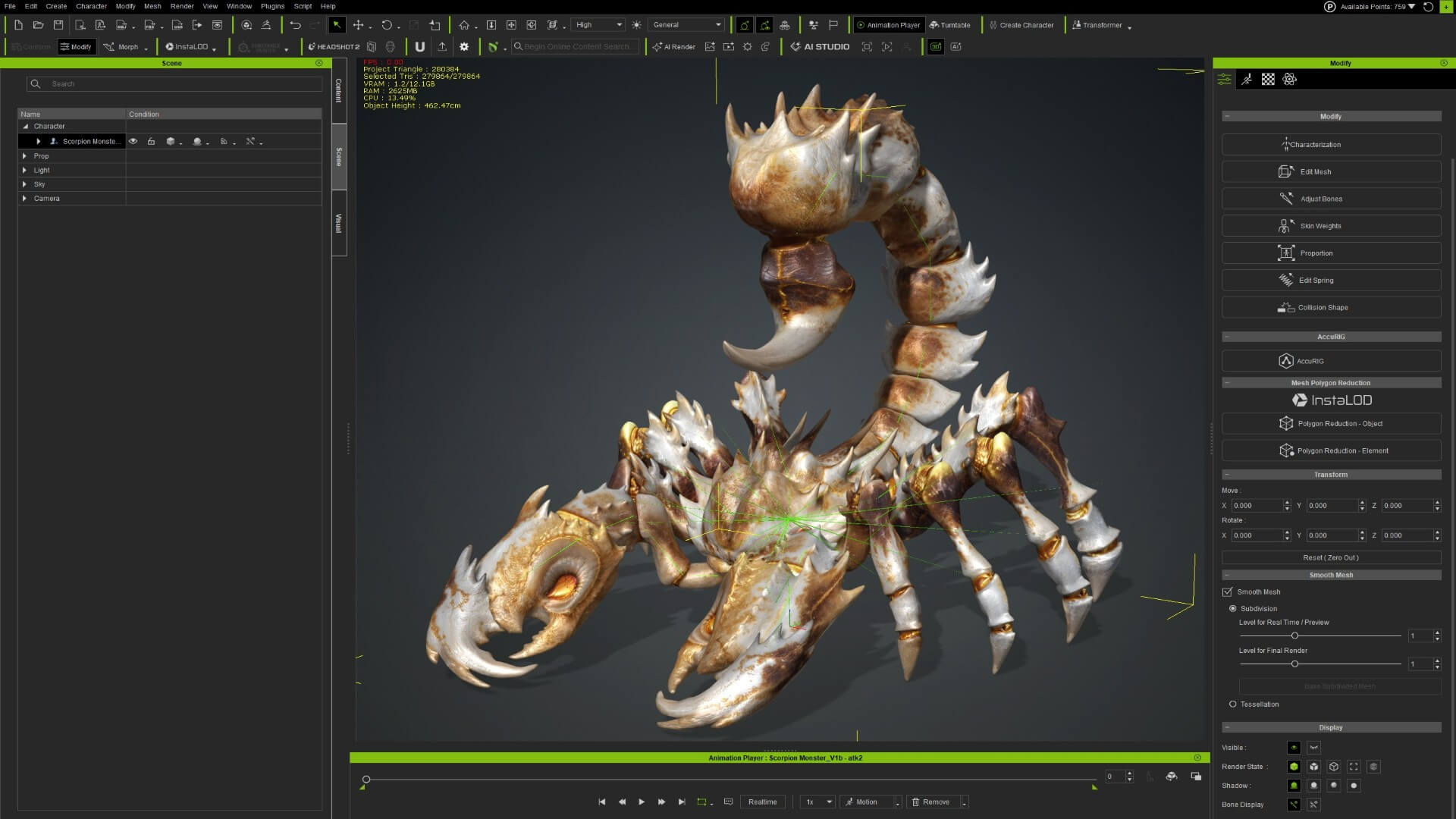Viewport: 1456px width, 819px height.
Task: Collapse the Character tree node
Action: (x=25, y=127)
